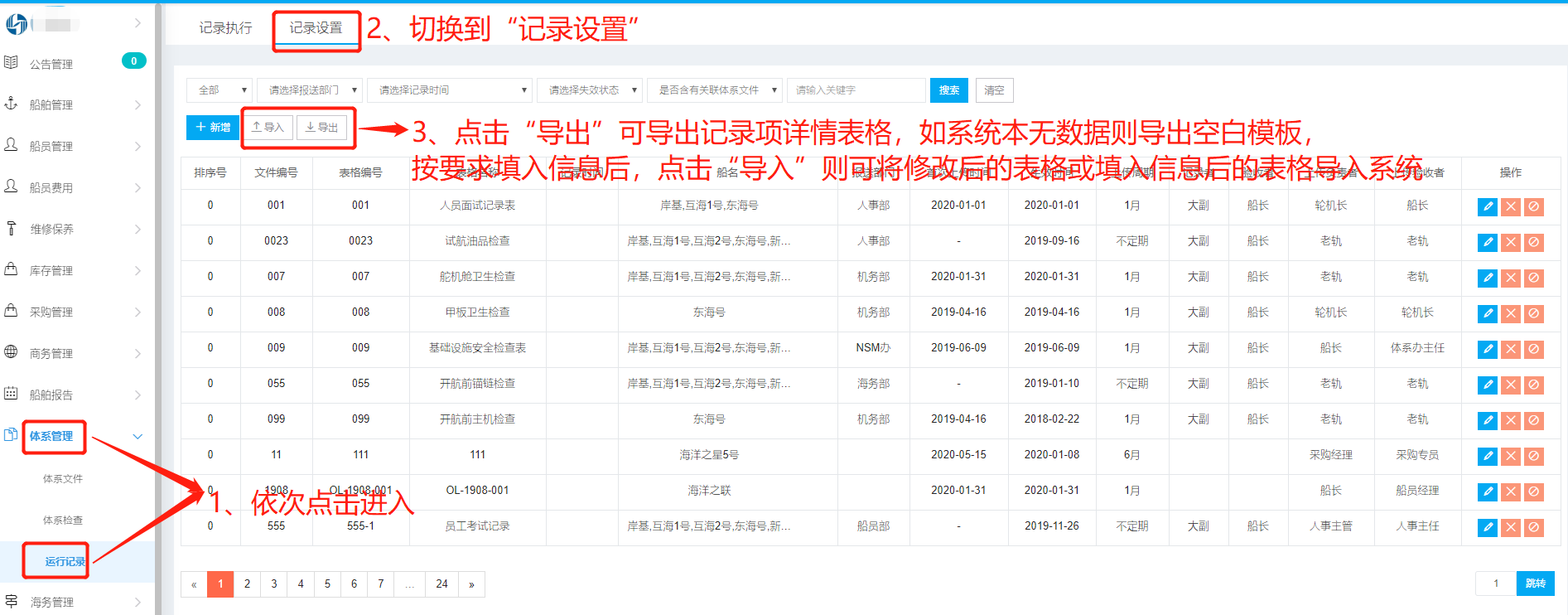Image resolution: width=1568 pixels, height=615 pixels.
Task: Delete the 员工考试记录 record
Action: click(x=1511, y=527)
